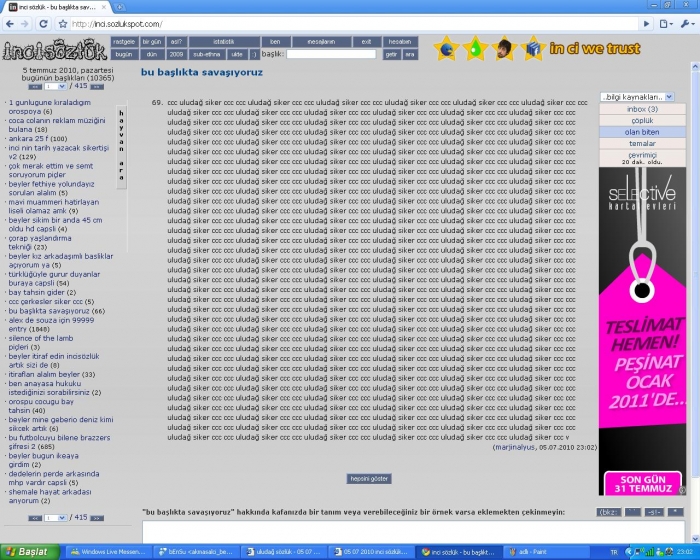The width and height of the screenshot is (700, 560).
Task: Go to next page of today's list, top
Action: coord(97,87)
